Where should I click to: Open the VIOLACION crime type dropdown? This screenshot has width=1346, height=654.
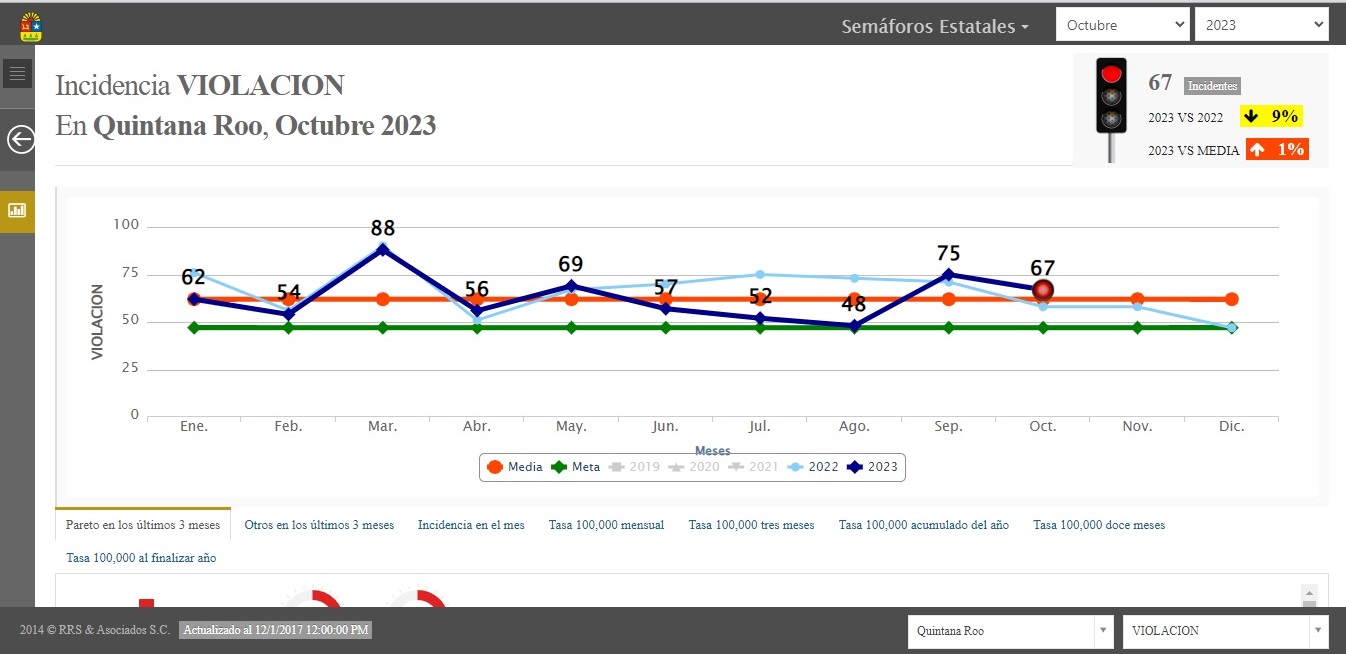(1225, 631)
